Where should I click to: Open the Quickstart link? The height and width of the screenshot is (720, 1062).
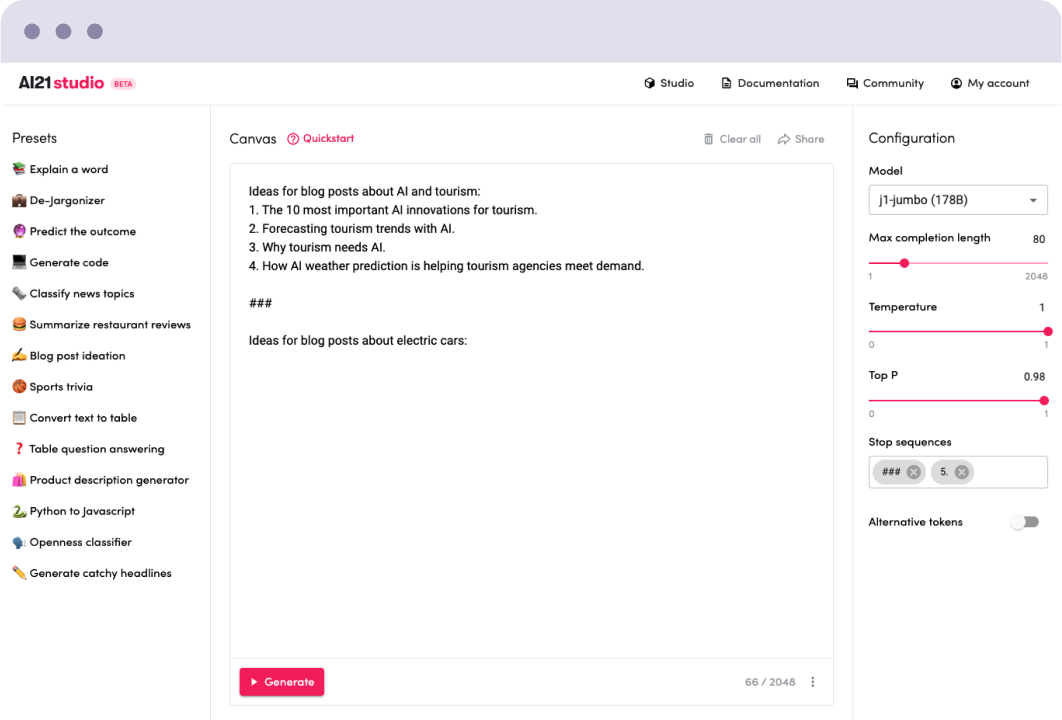click(x=321, y=139)
